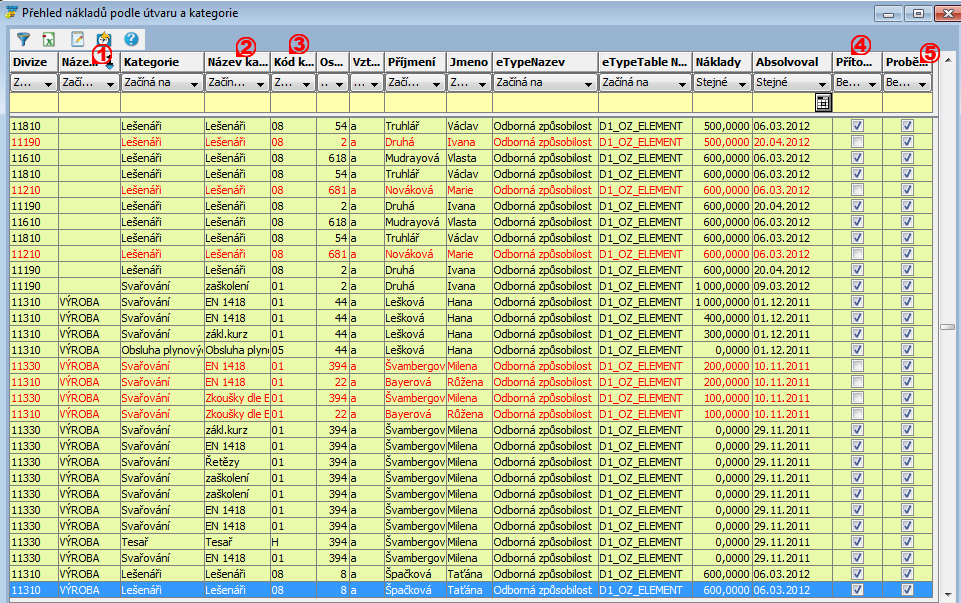This screenshot has height=603, width=961.
Task: Click the Absolvoval column header
Action: (791, 62)
